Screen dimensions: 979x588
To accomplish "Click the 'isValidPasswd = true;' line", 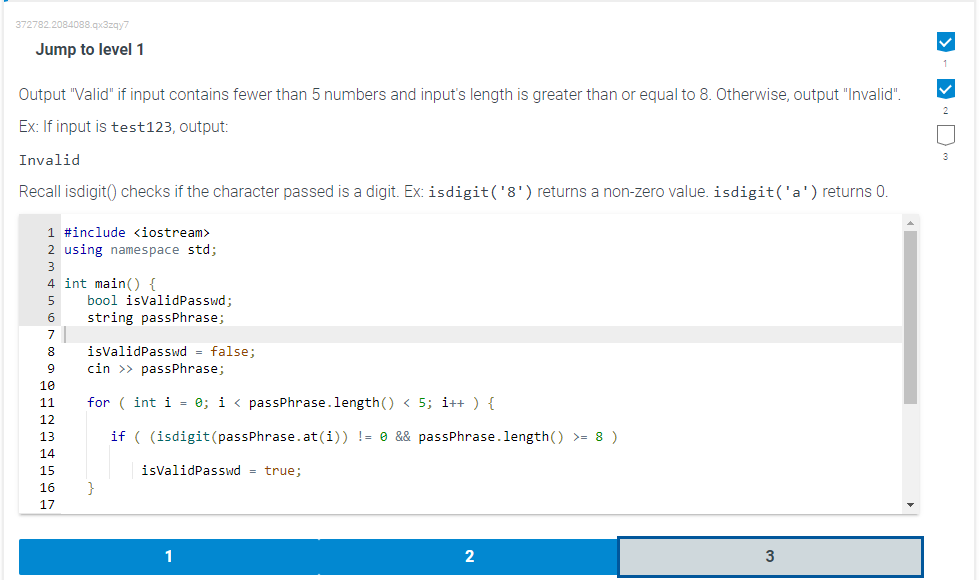I will pos(221,471).
